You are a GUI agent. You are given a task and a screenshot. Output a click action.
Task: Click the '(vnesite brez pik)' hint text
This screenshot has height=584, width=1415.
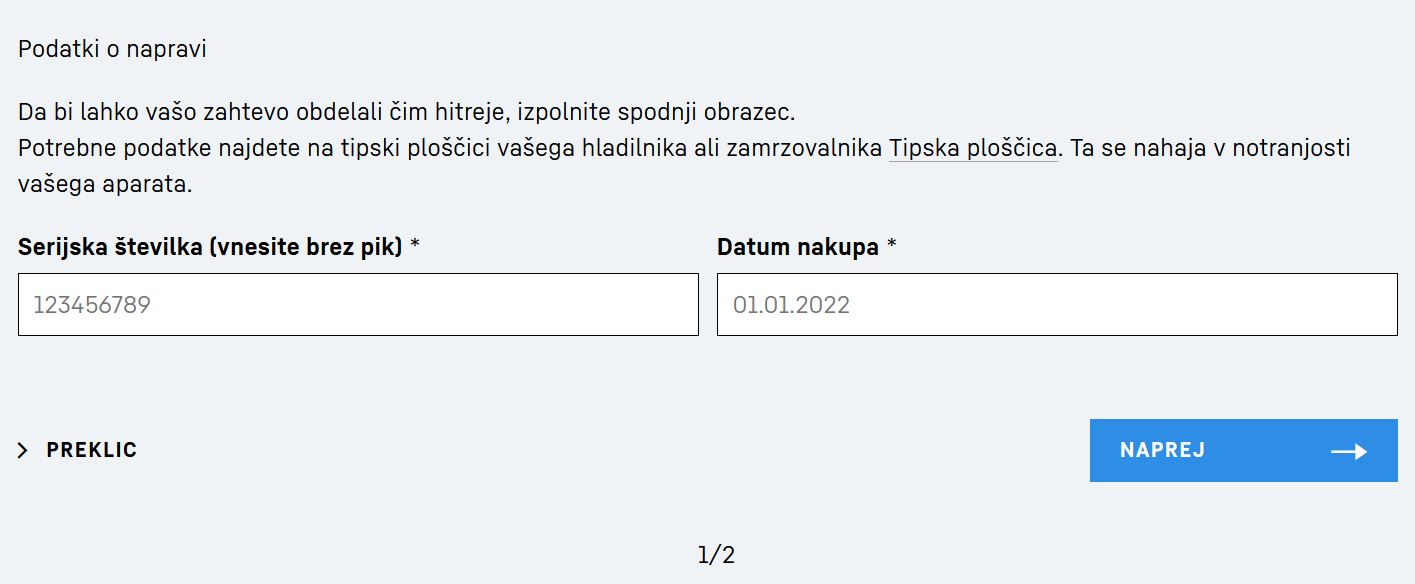[305, 247]
